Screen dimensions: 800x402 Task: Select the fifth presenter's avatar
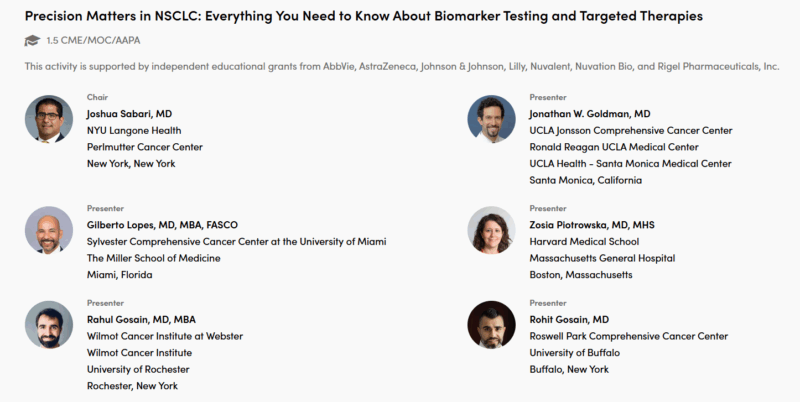click(49, 324)
